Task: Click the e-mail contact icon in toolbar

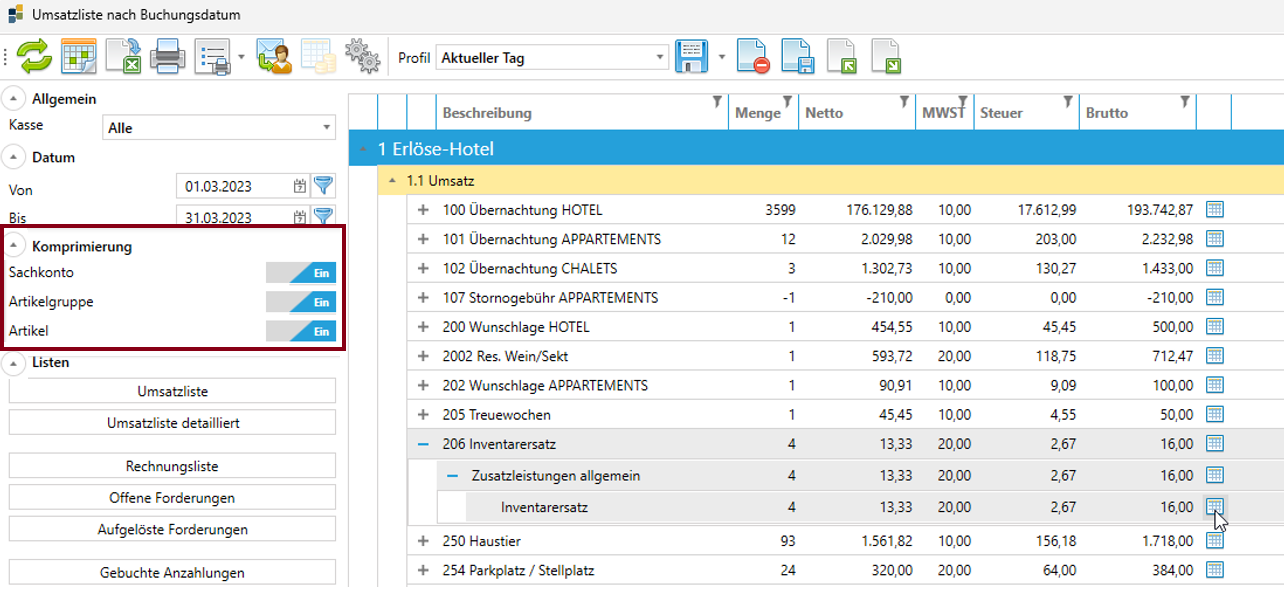Action: (x=273, y=57)
